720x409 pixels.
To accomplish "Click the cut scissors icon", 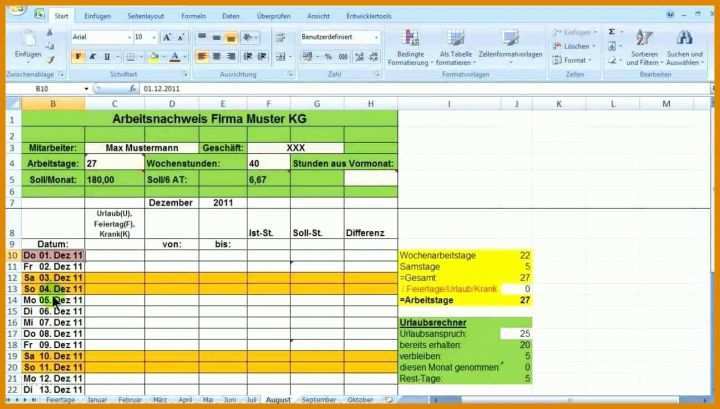I will click(50, 33).
